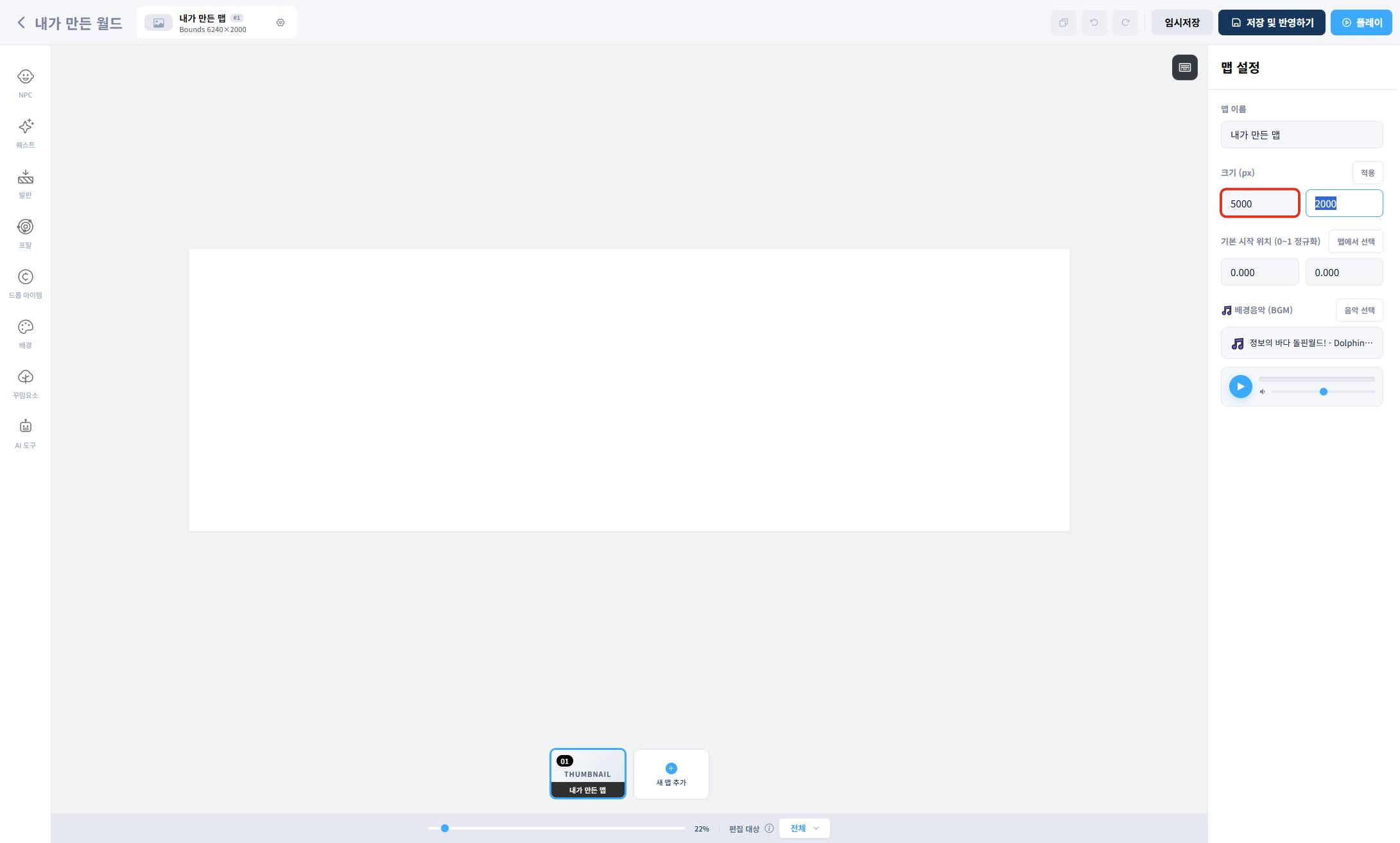This screenshot has width=1400, height=843.
Task: Click the map settings gear icon
Action: coord(281,22)
